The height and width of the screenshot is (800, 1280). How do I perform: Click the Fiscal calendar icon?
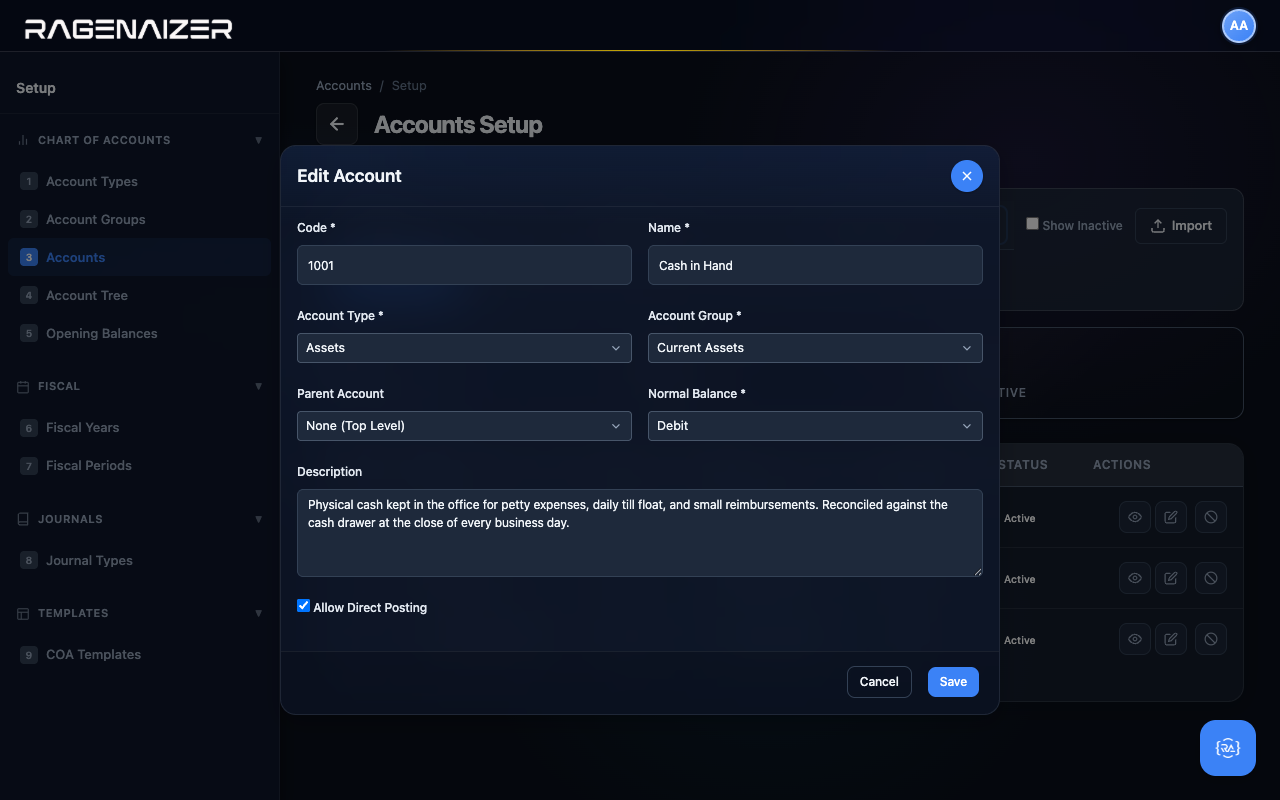point(23,386)
